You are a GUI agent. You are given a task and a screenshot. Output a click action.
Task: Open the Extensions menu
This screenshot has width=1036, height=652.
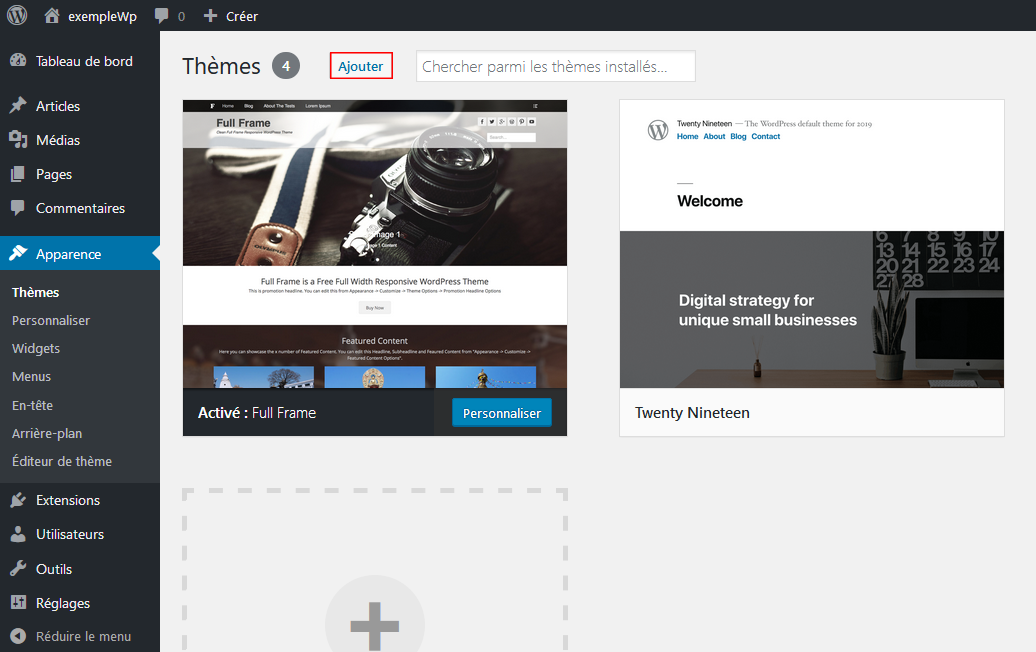(x=67, y=500)
